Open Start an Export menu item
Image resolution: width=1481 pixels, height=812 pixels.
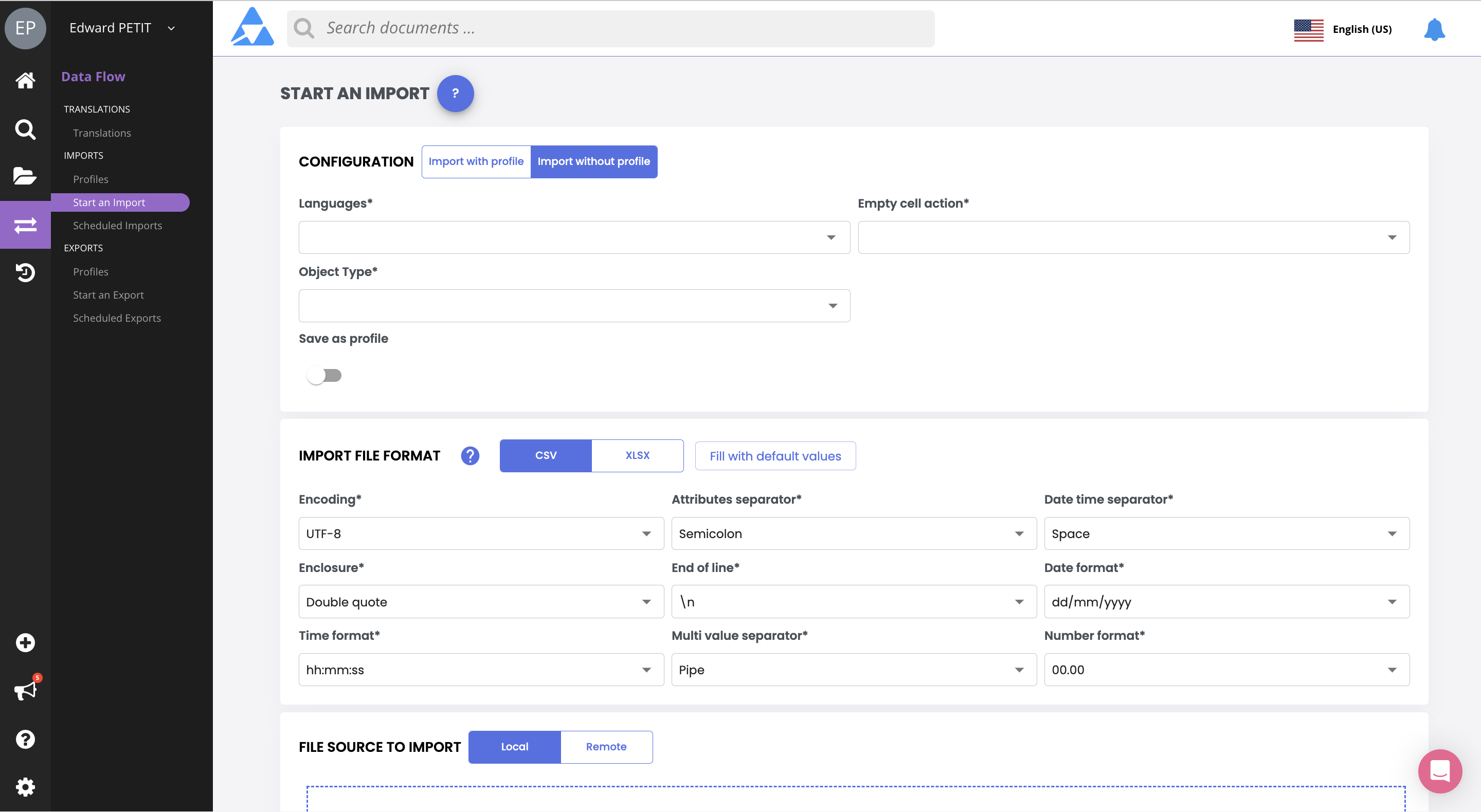tap(108, 295)
